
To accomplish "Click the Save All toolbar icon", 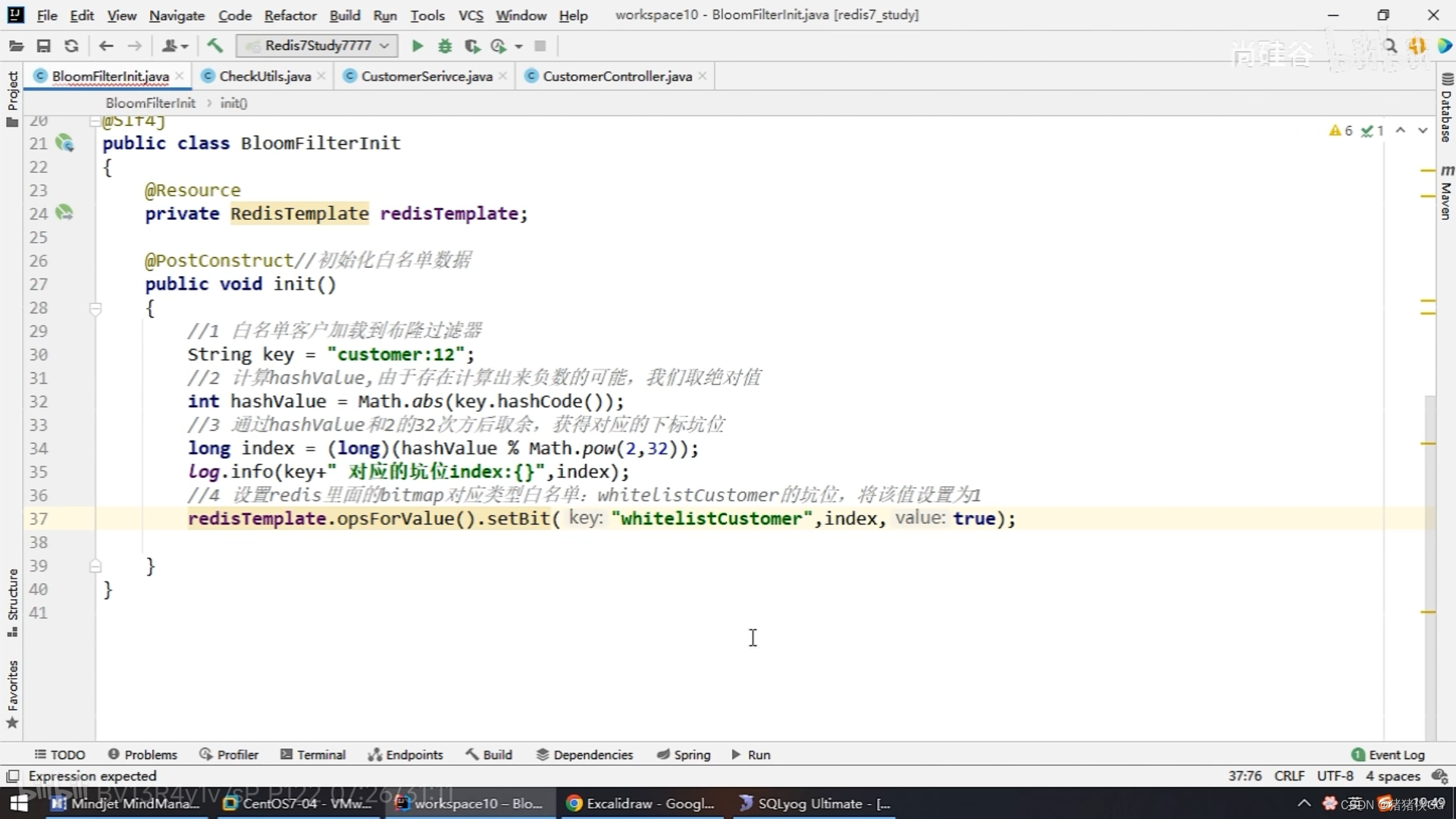I will pos(44,46).
